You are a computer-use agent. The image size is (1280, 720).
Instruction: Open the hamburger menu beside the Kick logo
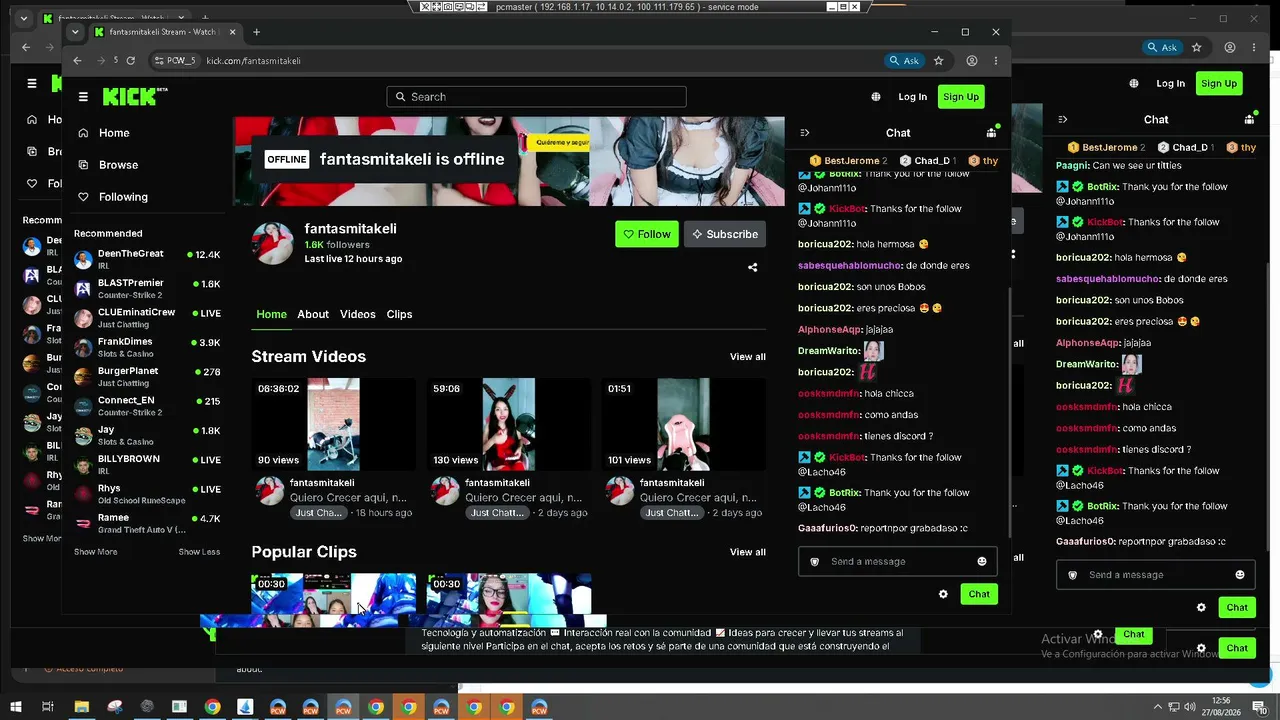click(83, 97)
